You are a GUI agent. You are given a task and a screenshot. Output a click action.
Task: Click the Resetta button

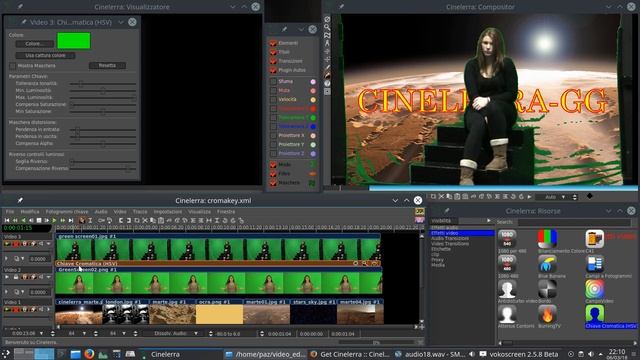[x=107, y=65]
